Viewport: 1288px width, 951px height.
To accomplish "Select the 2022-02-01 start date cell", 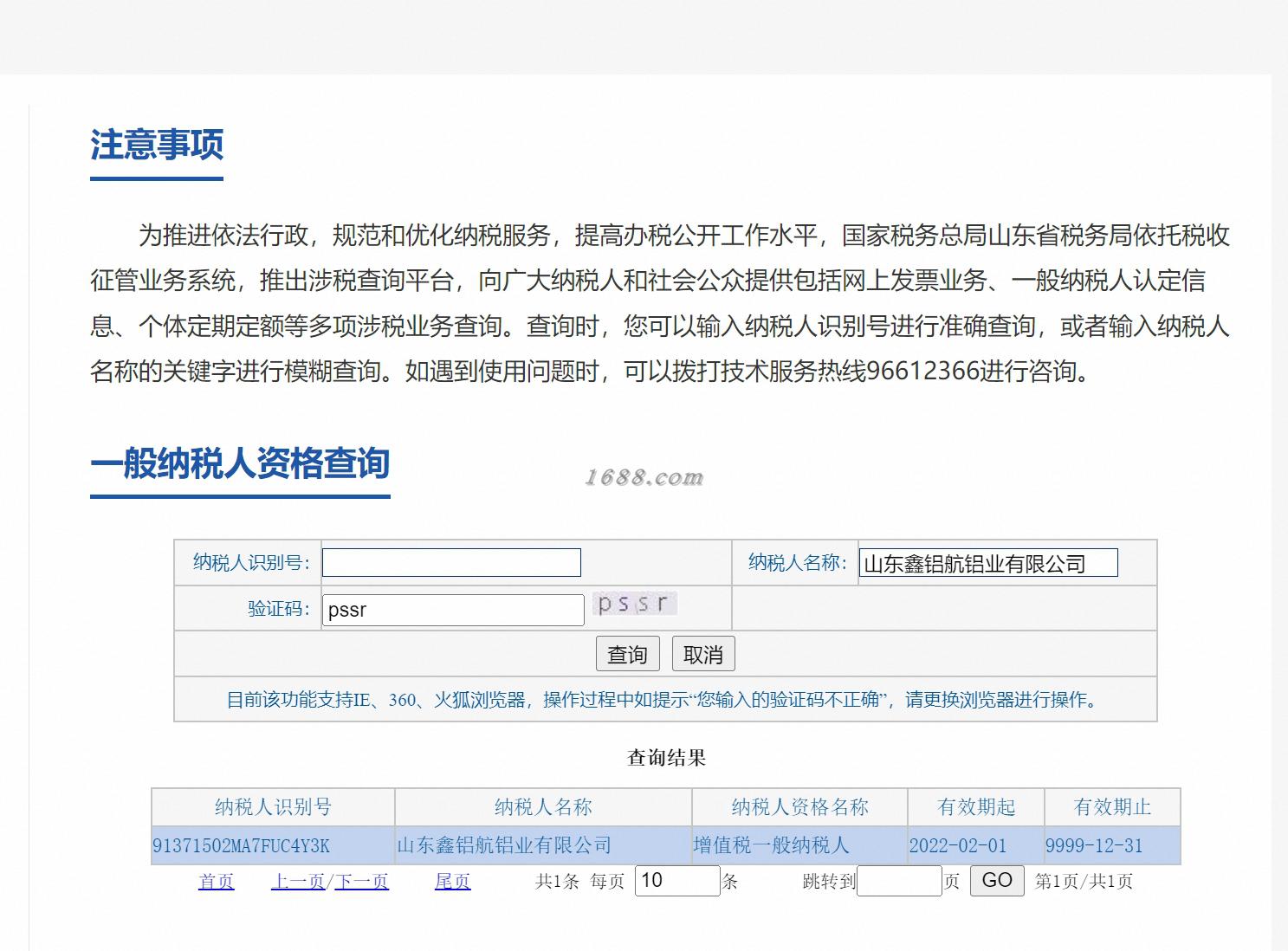I will pos(976,845).
